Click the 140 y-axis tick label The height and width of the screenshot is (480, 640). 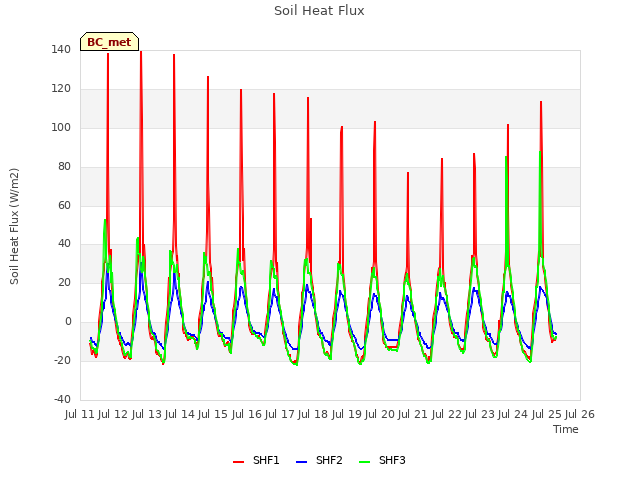point(61,50)
